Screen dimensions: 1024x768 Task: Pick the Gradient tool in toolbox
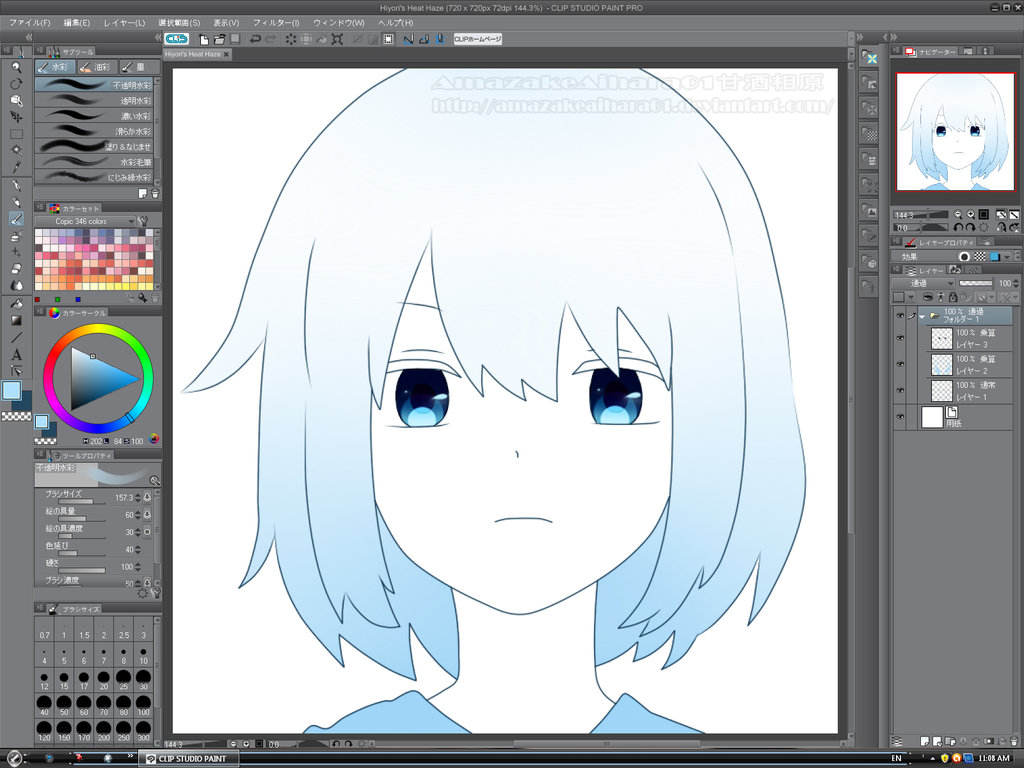coord(16,320)
